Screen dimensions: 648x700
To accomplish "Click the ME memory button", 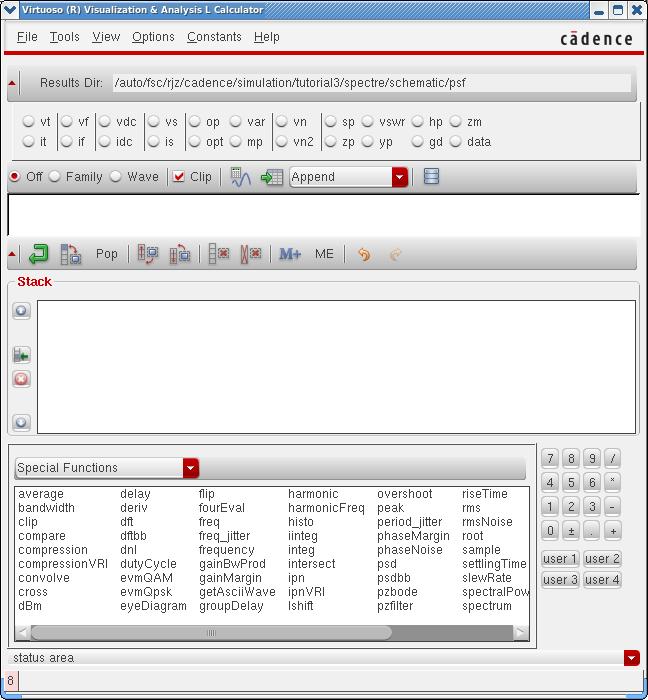I will (x=324, y=254).
